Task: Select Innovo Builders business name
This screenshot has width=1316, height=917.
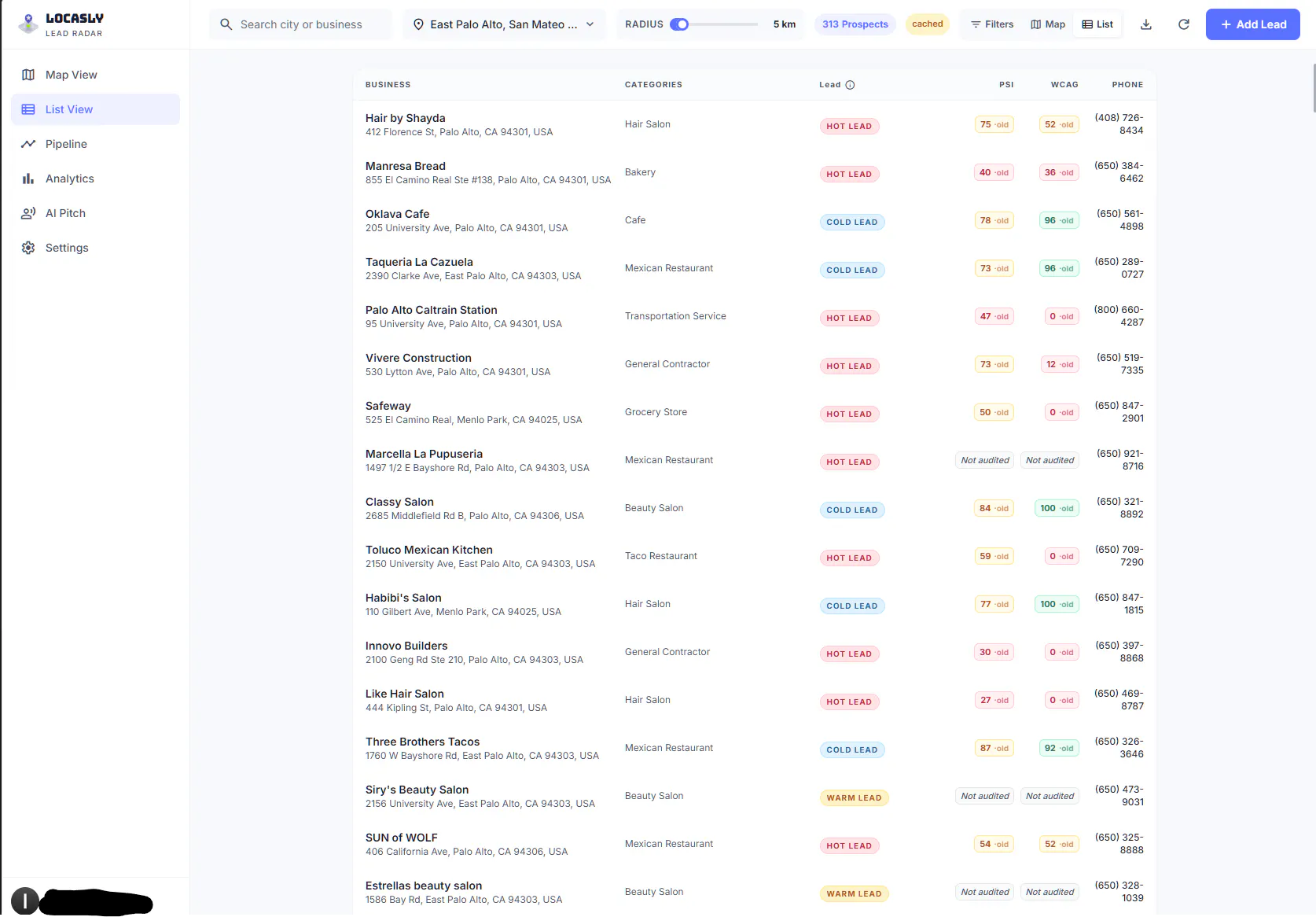Action: click(x=406, y=646)
